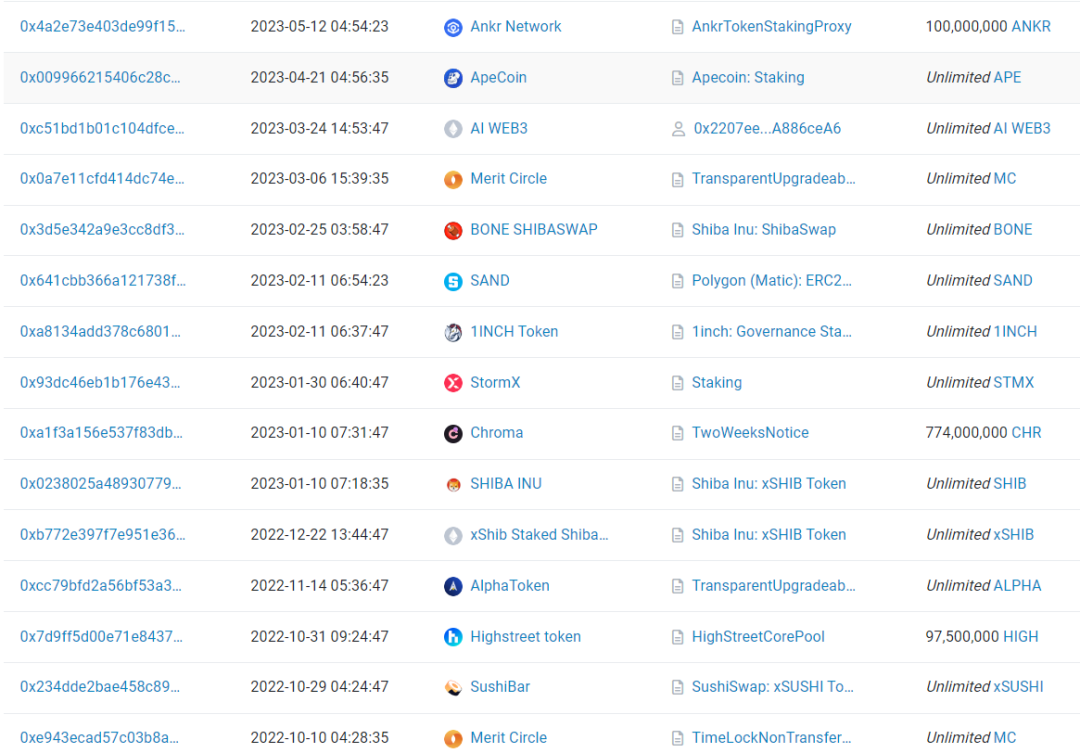Click the AlphaToken icon

(x=453, y=587)
